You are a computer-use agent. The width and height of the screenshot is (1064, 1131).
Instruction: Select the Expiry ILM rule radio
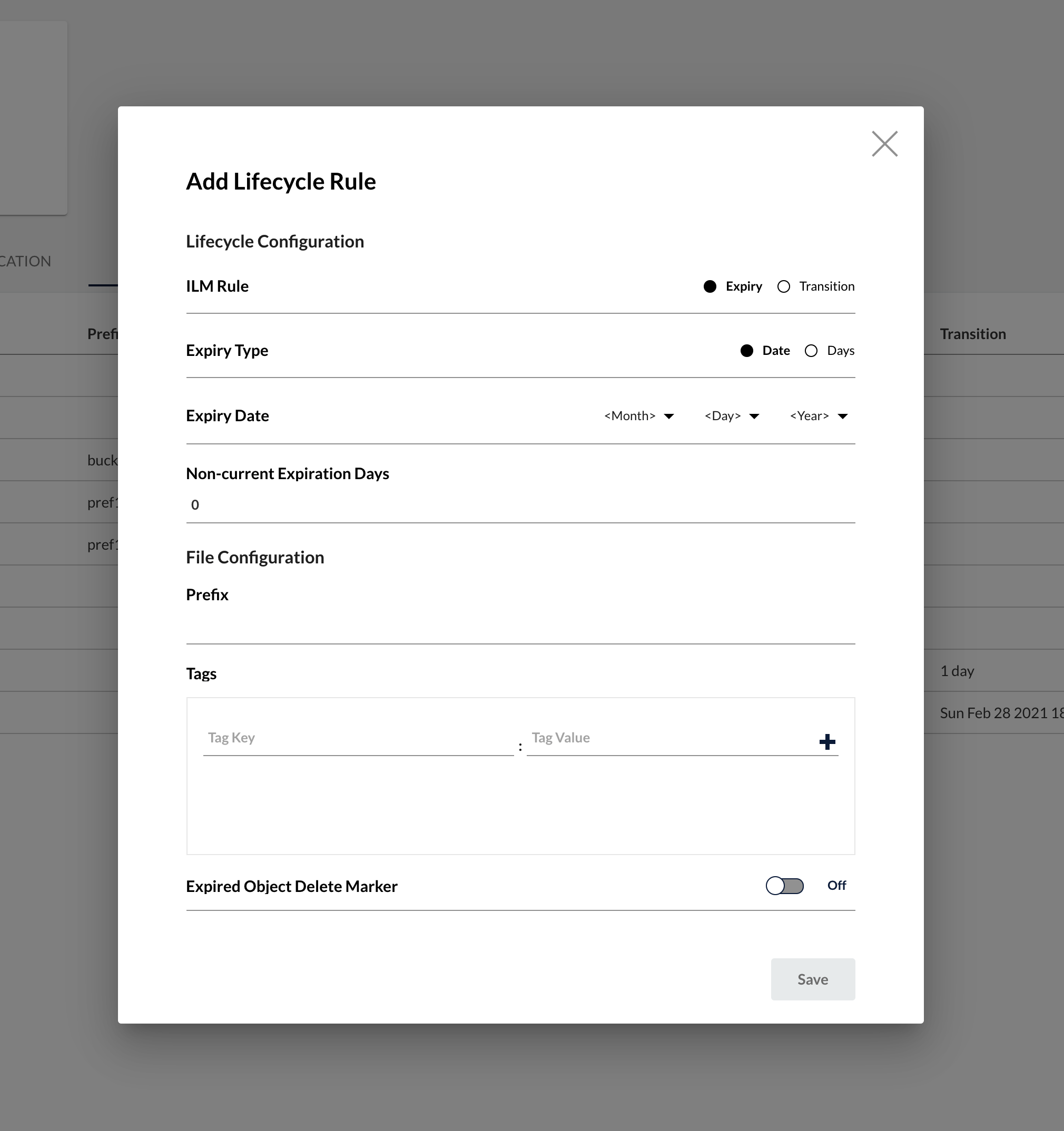pyautogui.click(x=710, y=286)
